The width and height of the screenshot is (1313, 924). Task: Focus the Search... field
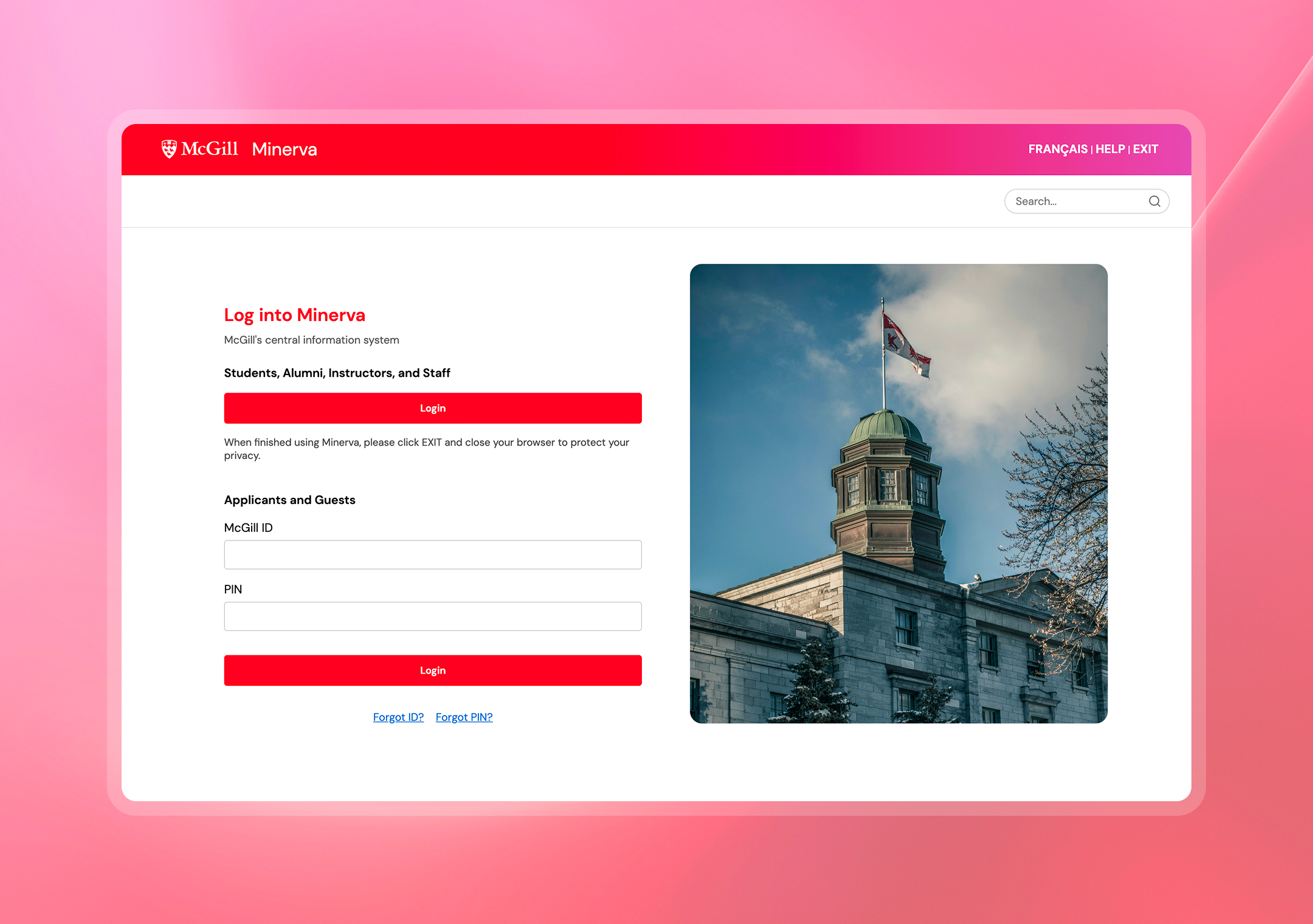pyautogui.click(x=1086, y=201)
